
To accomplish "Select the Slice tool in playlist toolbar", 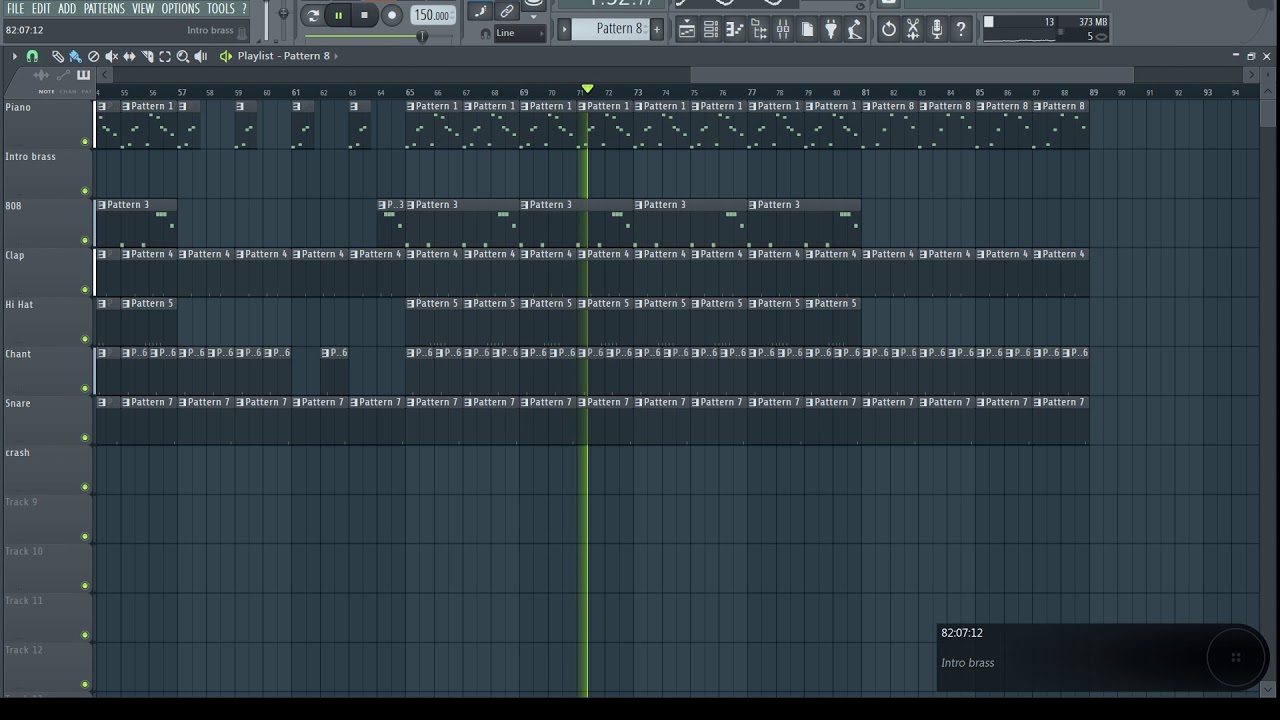I will pos(147,56).
